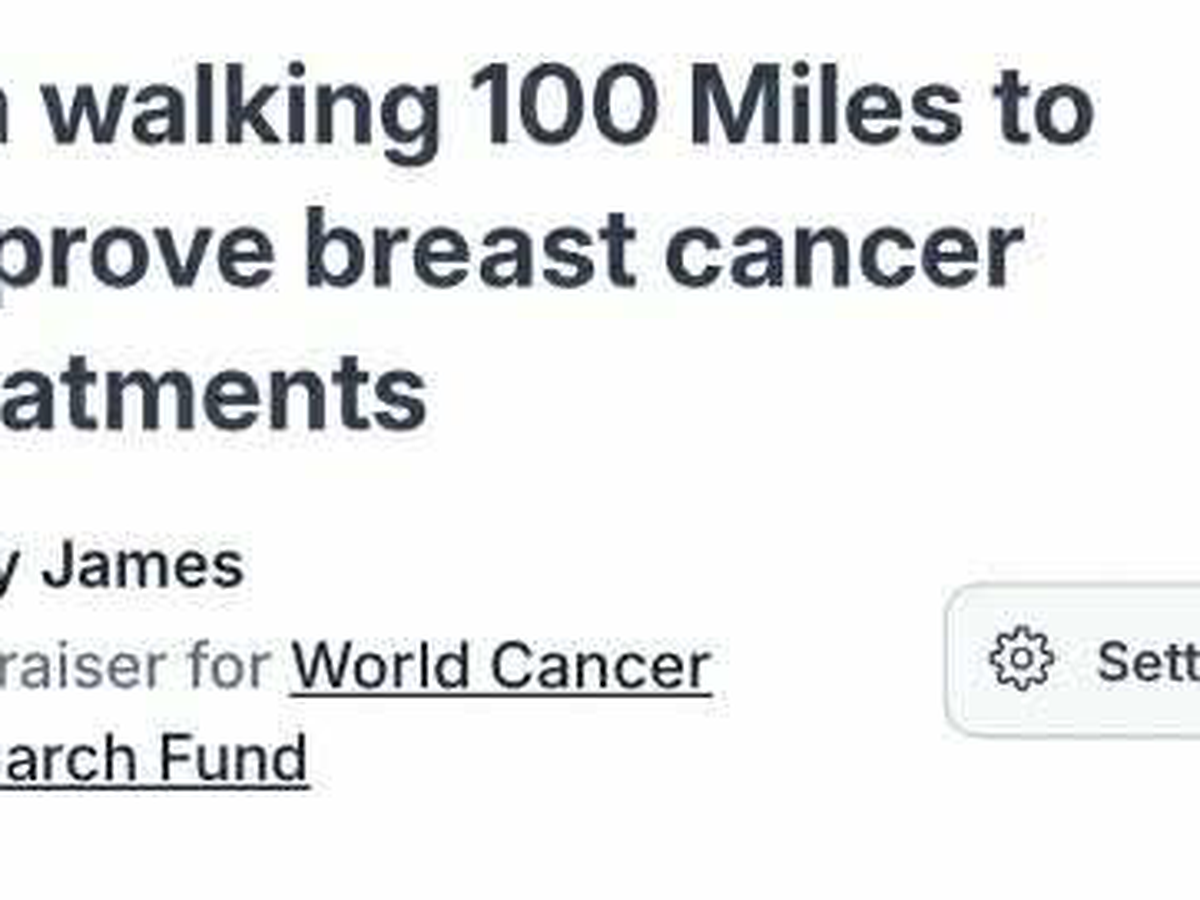Click the headline fragment 'atments'
The height and width of the screenshot is (900, 1200).
[212, 393]
